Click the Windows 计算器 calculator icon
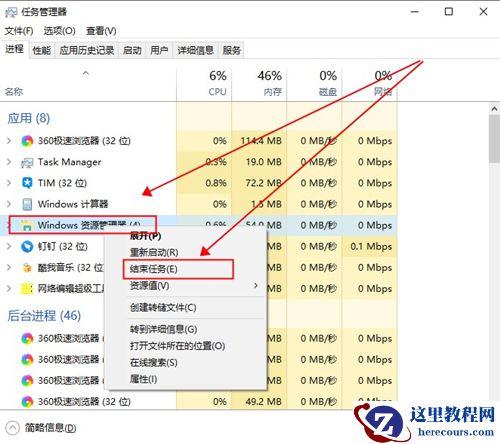The height and width of the screenshot is (444, 500). point(27,204)
